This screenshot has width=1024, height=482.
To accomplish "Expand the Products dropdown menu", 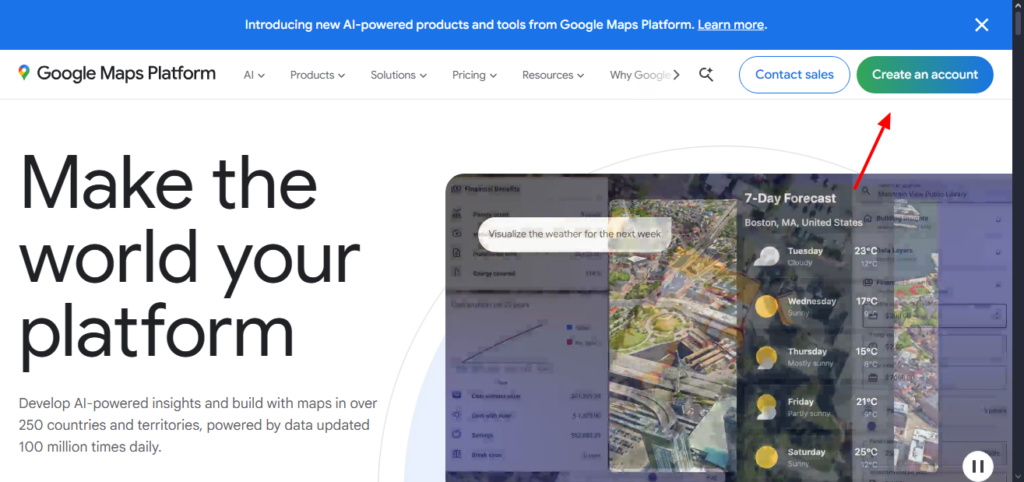I will (x=317, y=75).
